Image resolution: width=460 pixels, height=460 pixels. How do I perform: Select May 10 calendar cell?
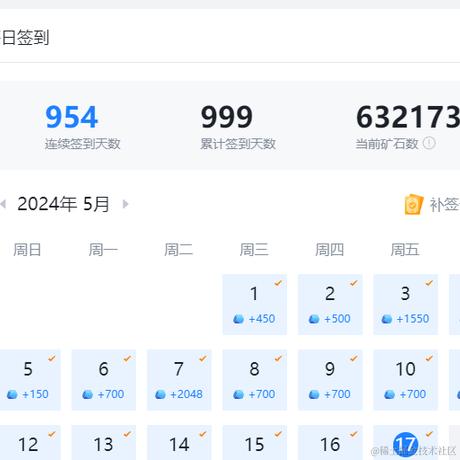(x=405, y=380)
